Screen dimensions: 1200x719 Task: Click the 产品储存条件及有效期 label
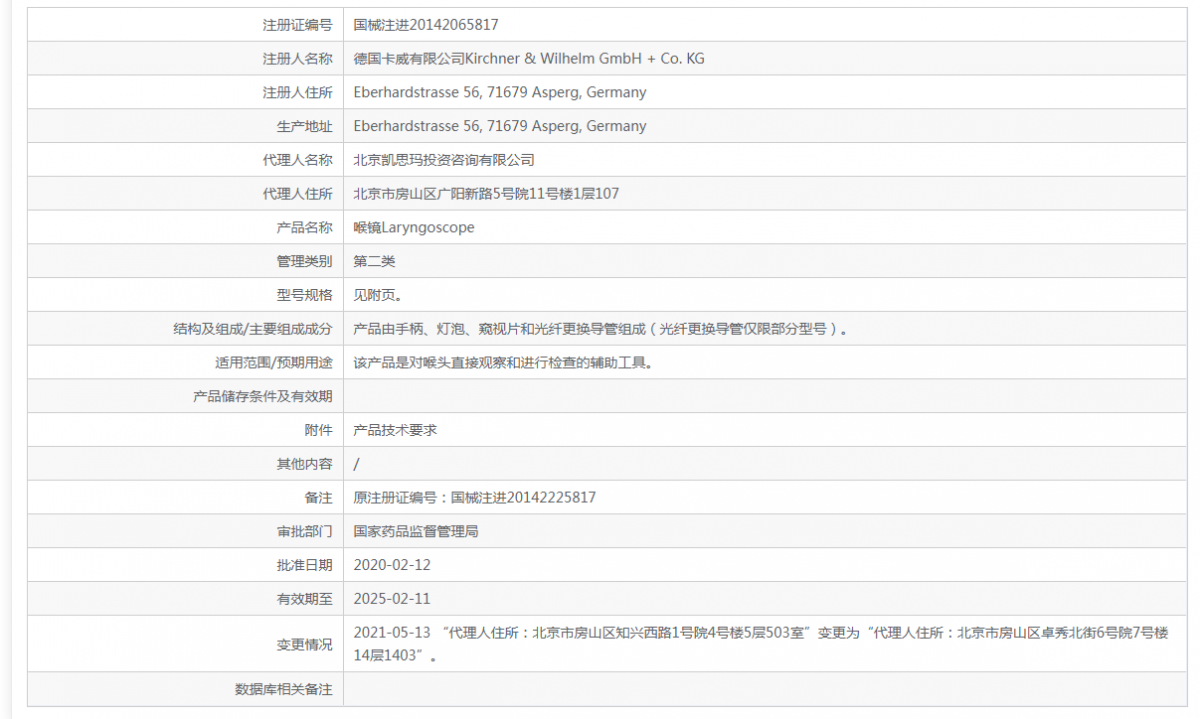(263, 396)
